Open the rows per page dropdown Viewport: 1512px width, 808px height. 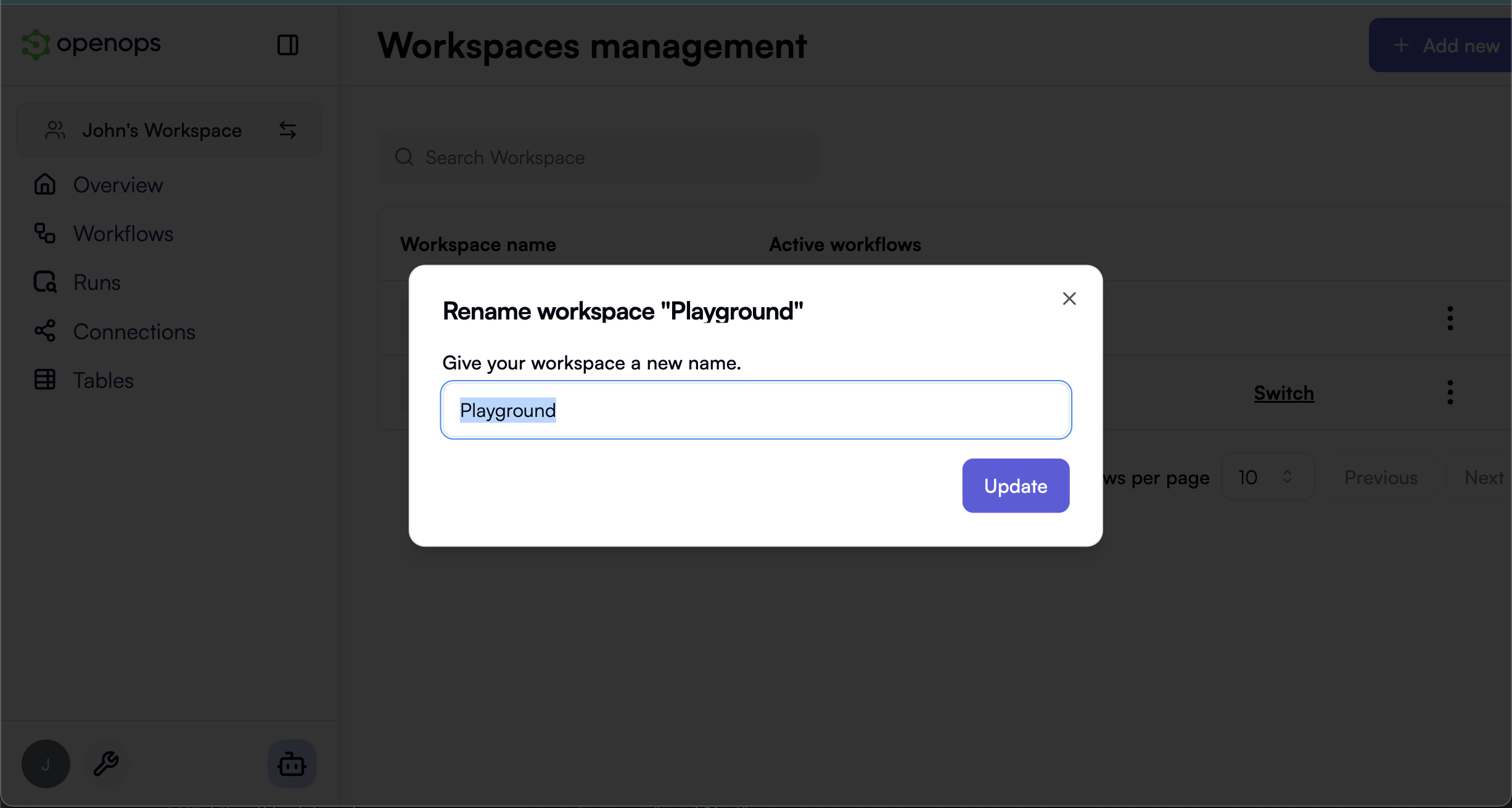[x=1267, y=477]
